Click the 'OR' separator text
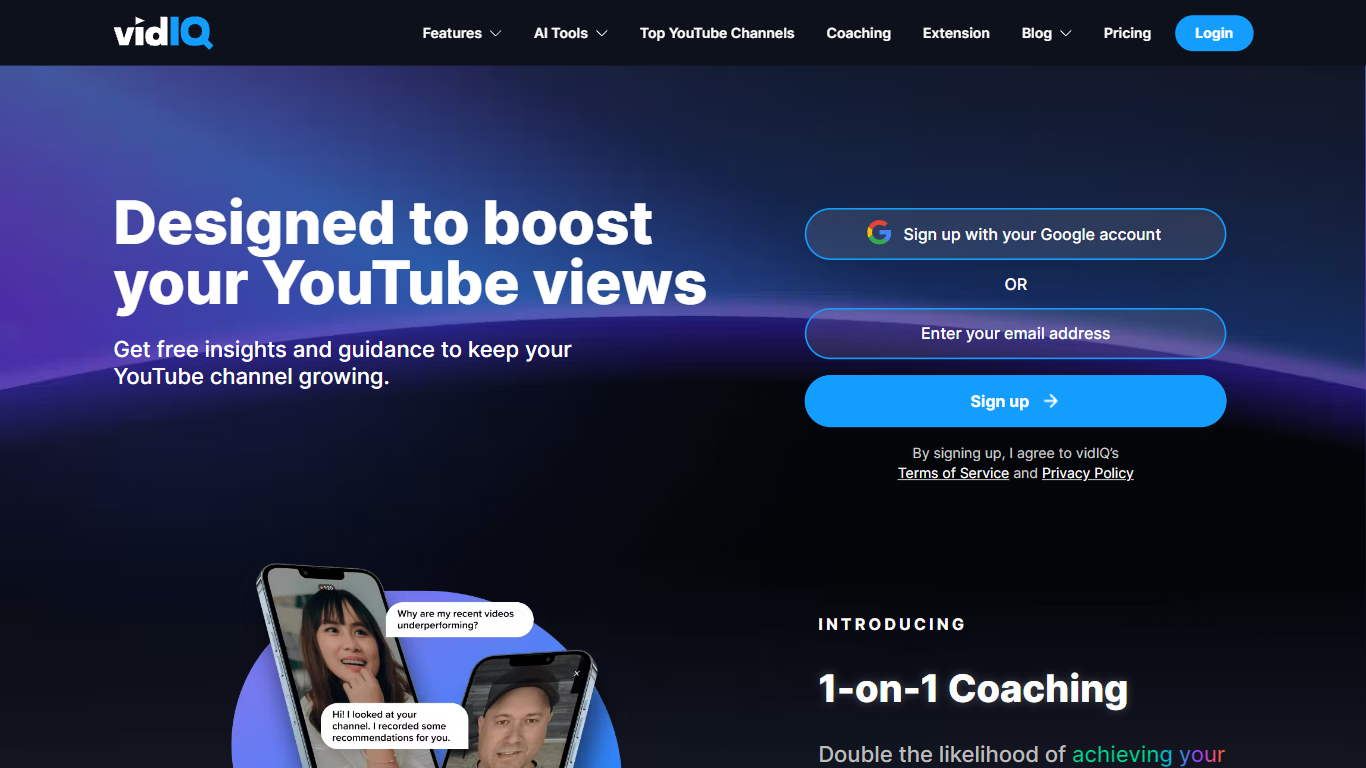This screenshot has width=1366, height=768. tap(1015, 285)
